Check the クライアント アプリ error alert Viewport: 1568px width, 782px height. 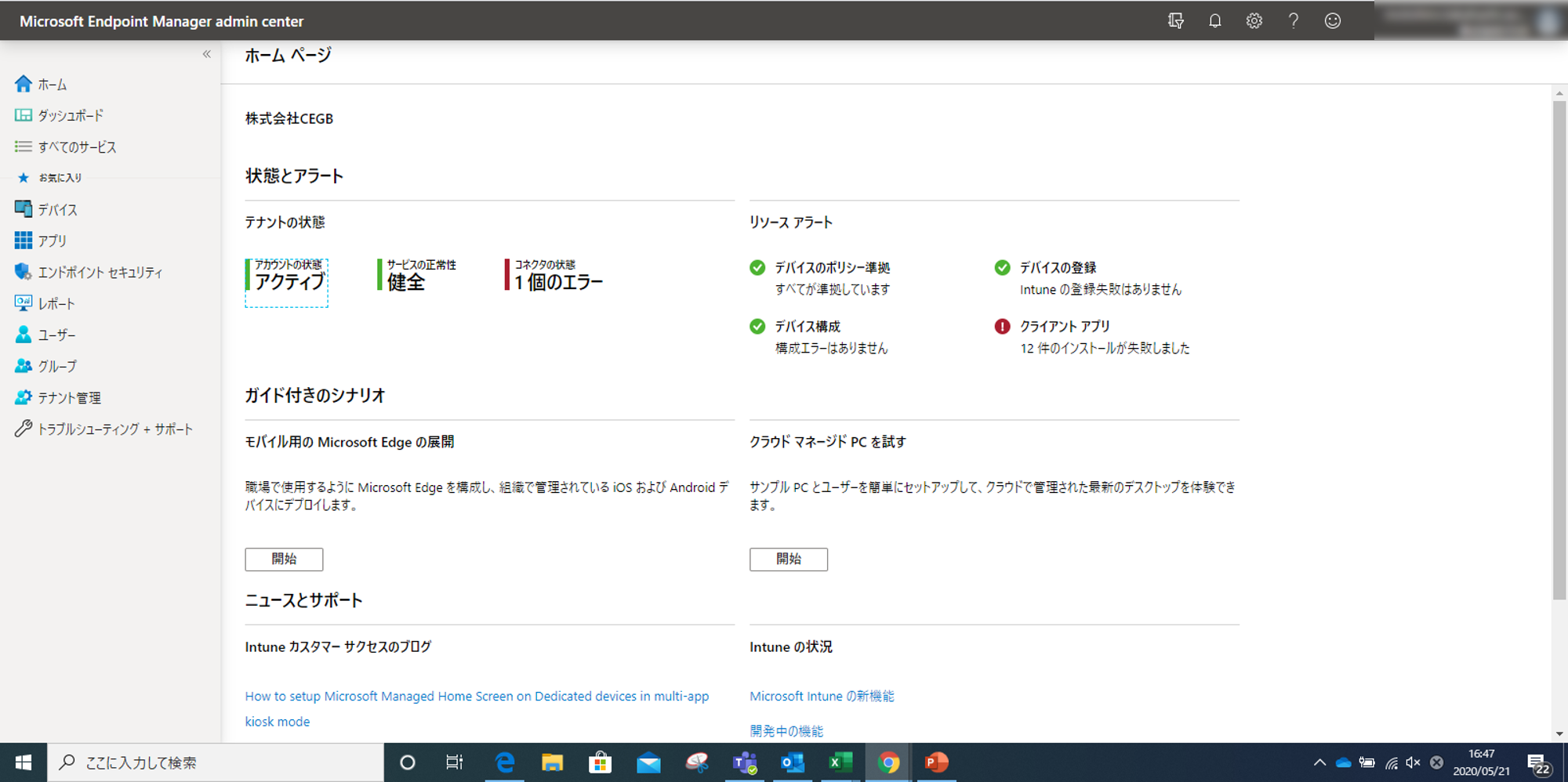tap(1062, 327)
